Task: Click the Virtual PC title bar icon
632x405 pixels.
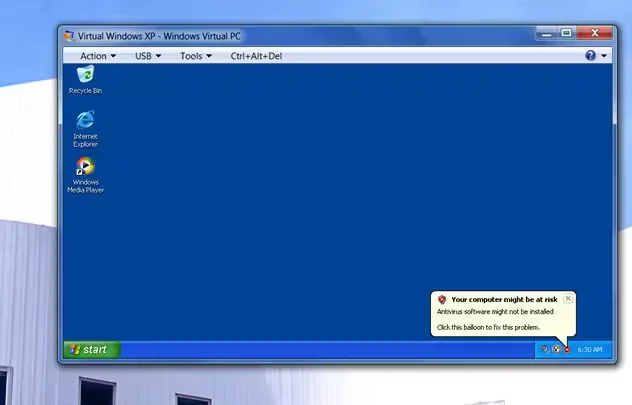Action: [69, 36]
